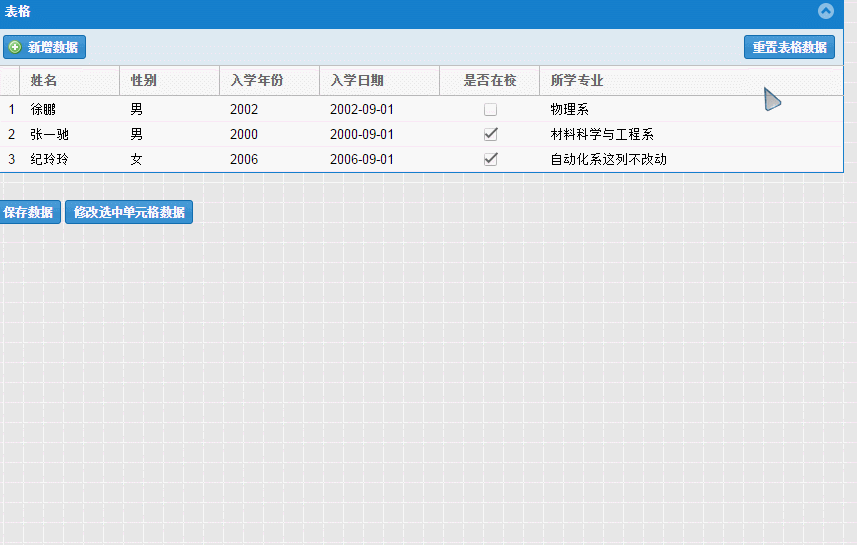Select the name cell 纪玲玲
This screenshot has width=857, height=545.
click(69, 159)
